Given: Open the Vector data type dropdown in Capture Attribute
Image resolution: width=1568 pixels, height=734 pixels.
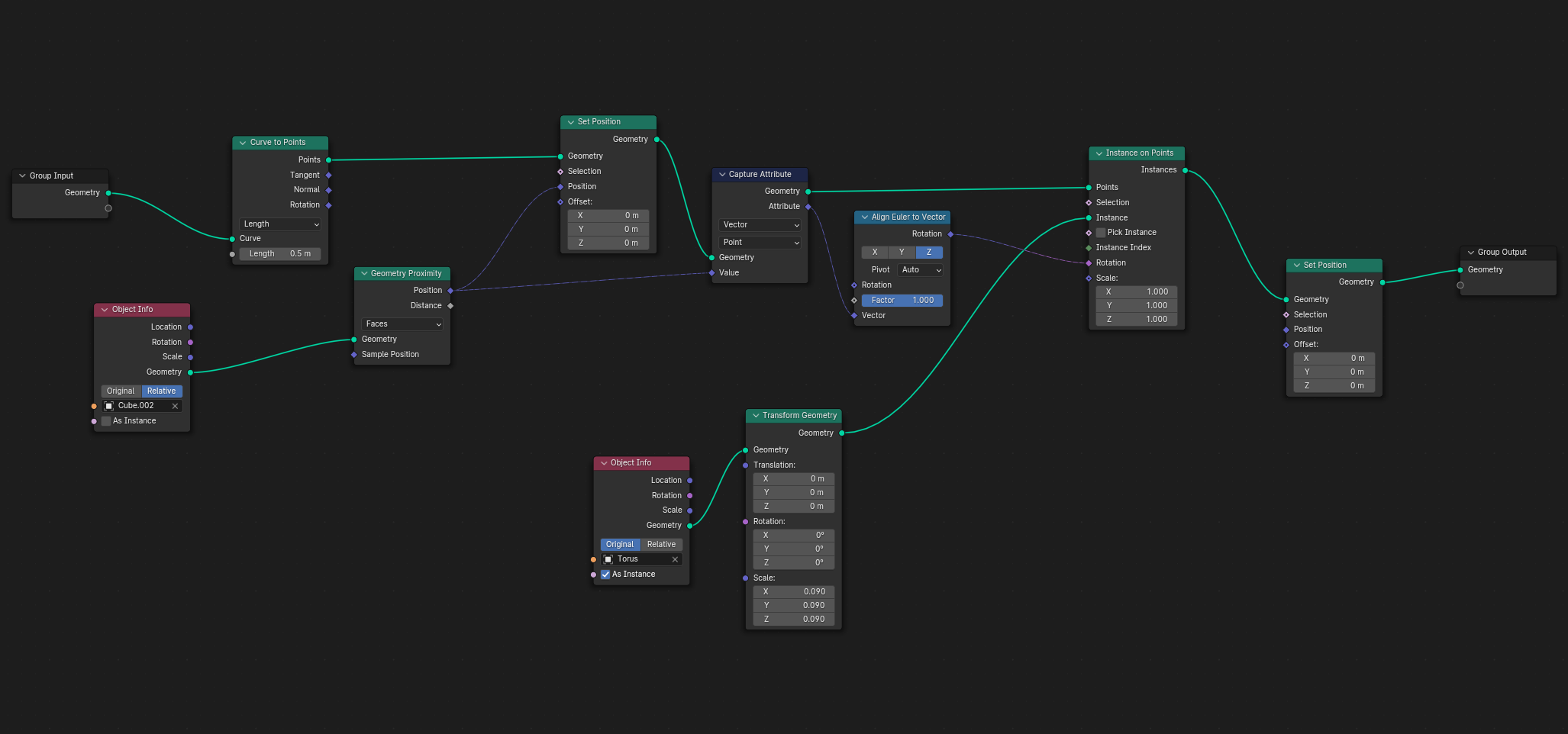Looking at the screenshot, I should click(x=760, y=225).
